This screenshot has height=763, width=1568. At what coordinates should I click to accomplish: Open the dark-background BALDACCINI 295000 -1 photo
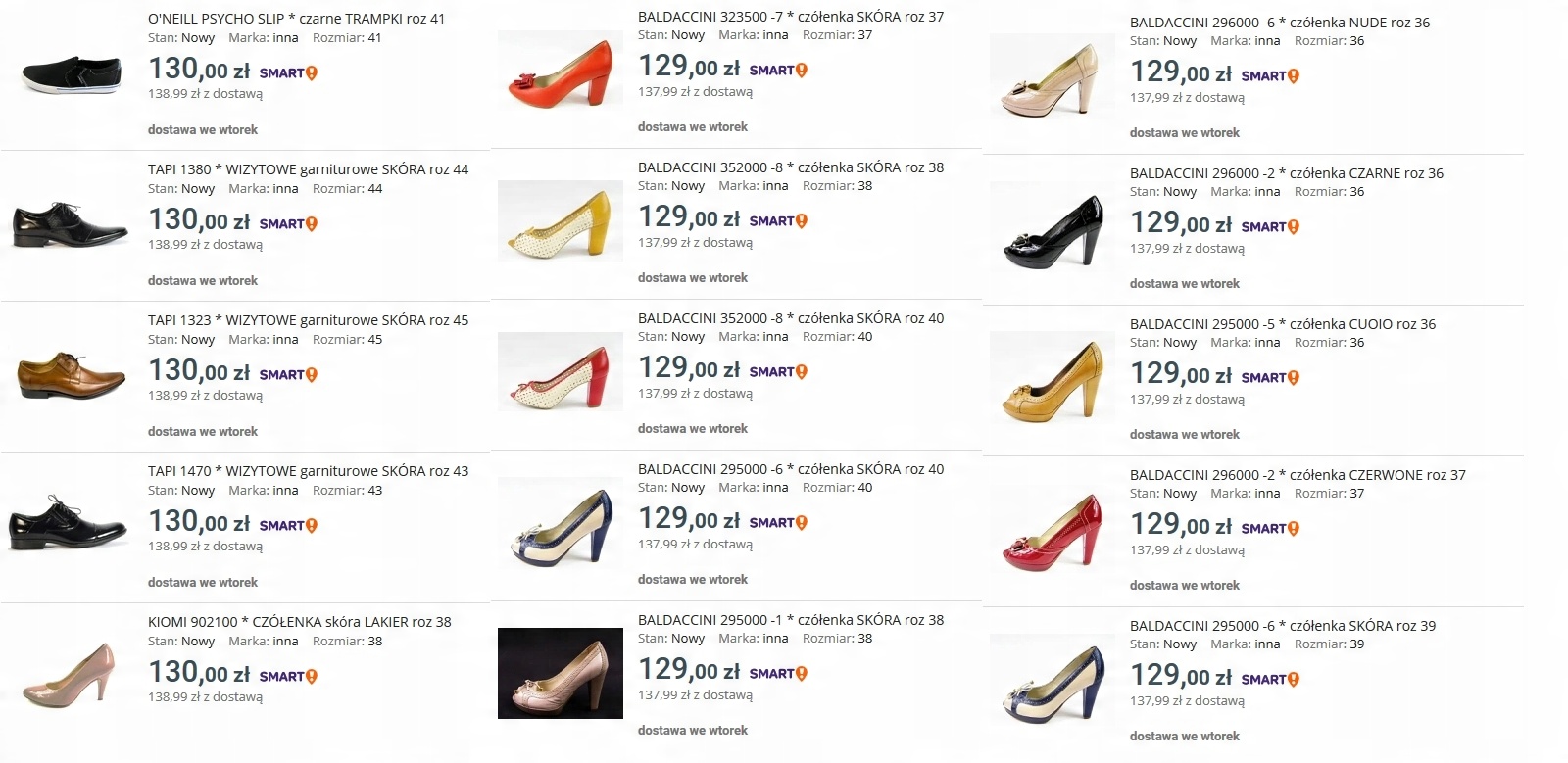[x=561, y=674]
